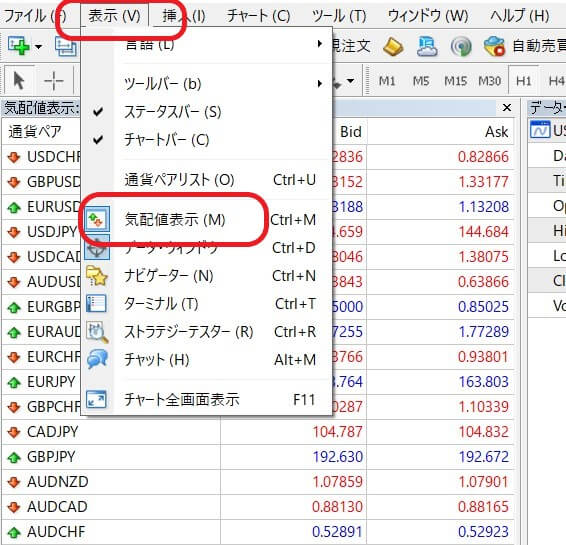Viewport: 566px width, 545px height.
Task: Open the ツール (T) menu
Action: coord(339,16)
